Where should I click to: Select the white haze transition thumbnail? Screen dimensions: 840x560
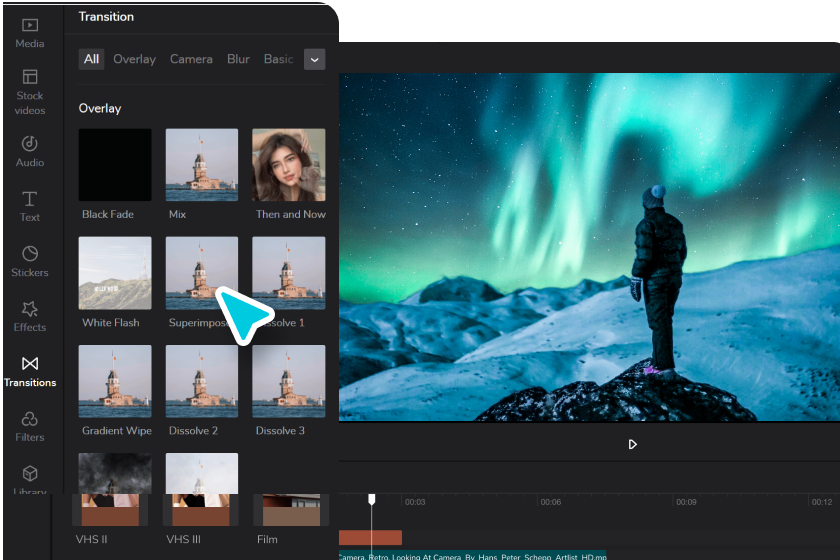(x=202, y=473)
